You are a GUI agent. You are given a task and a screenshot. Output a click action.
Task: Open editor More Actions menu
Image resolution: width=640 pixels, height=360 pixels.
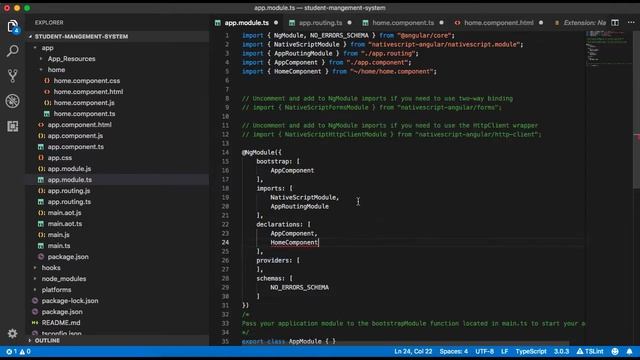[x=631, y=23]
